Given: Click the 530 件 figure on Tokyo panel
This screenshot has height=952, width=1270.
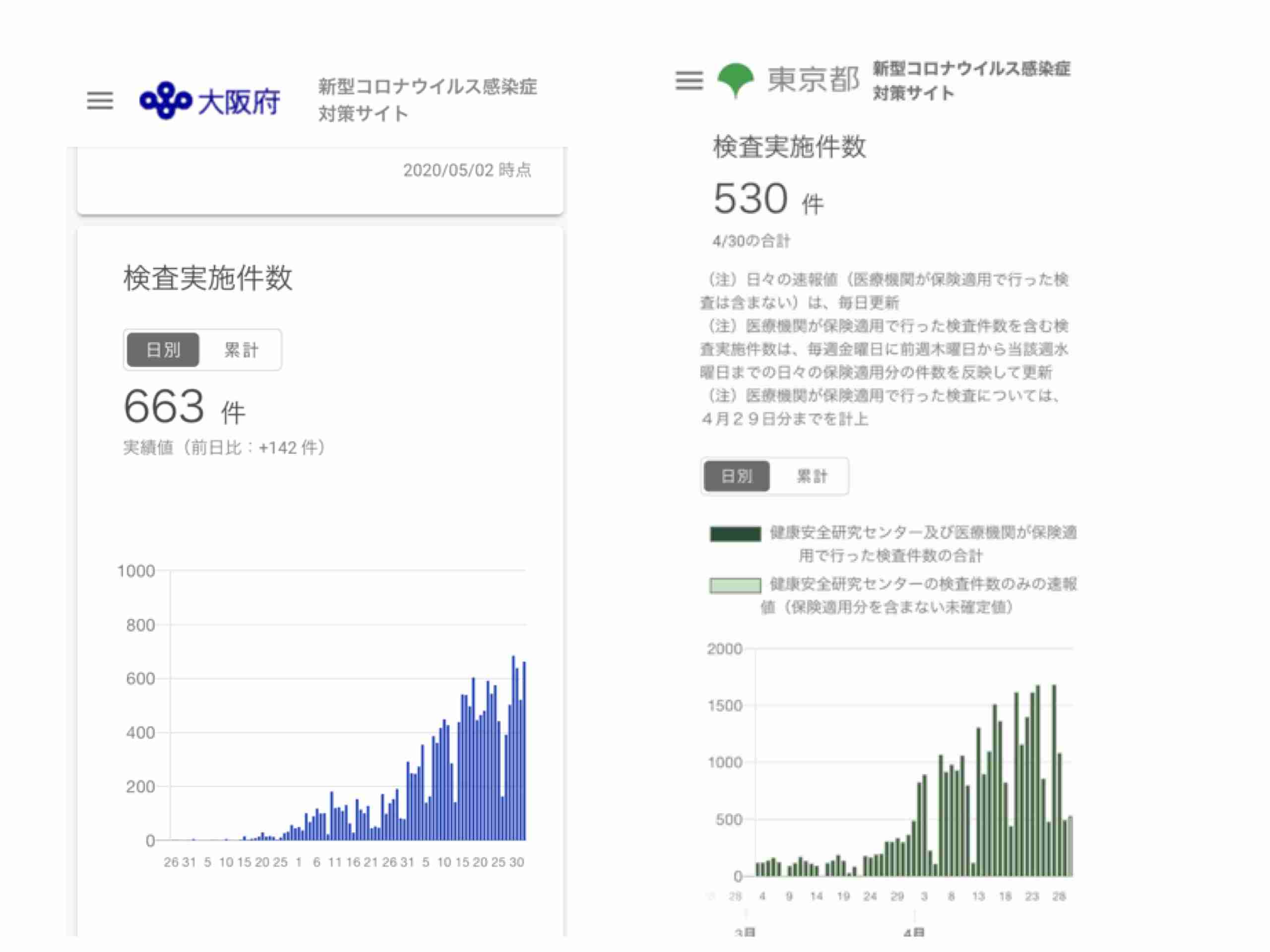Looking at the screenshot, I should point(768,199).
